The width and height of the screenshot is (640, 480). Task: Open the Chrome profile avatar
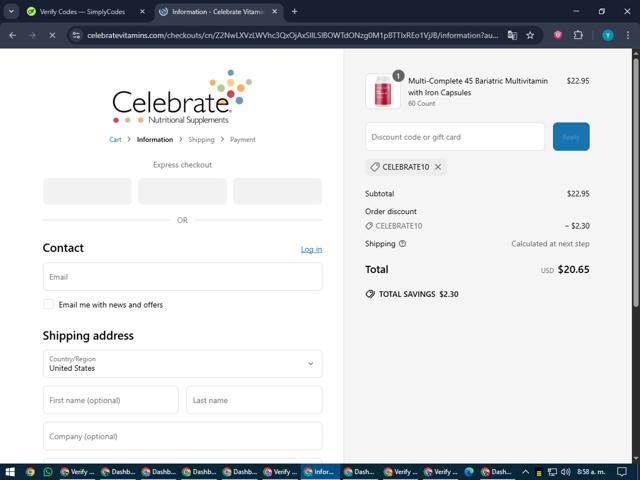[x=608, y=36]
